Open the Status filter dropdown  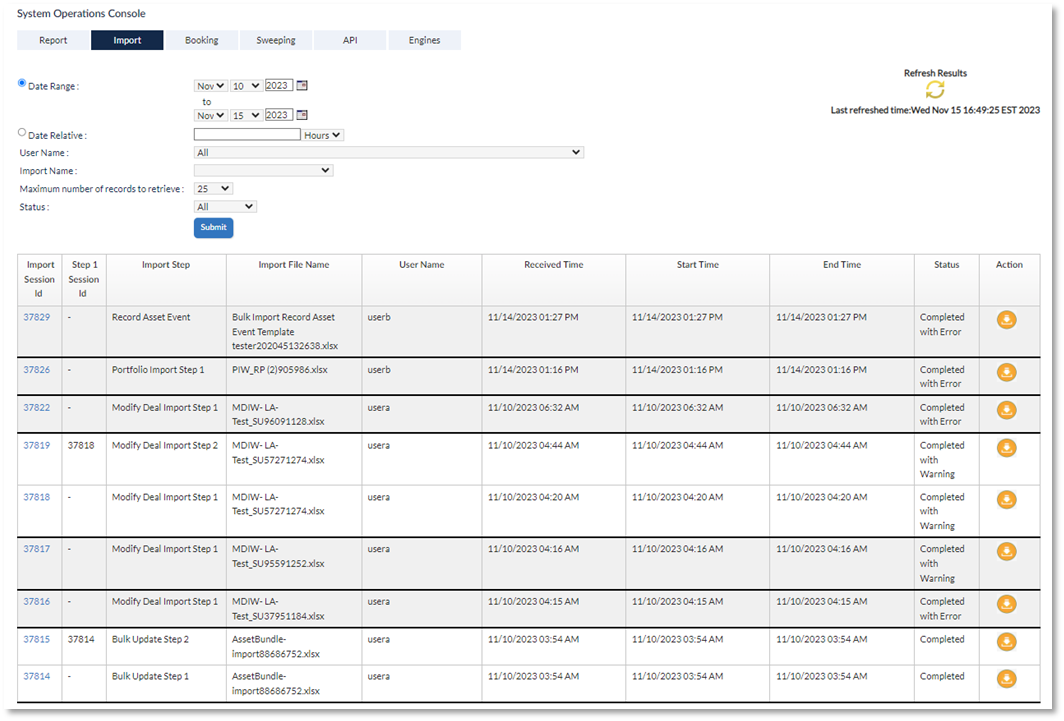(225, 207)
